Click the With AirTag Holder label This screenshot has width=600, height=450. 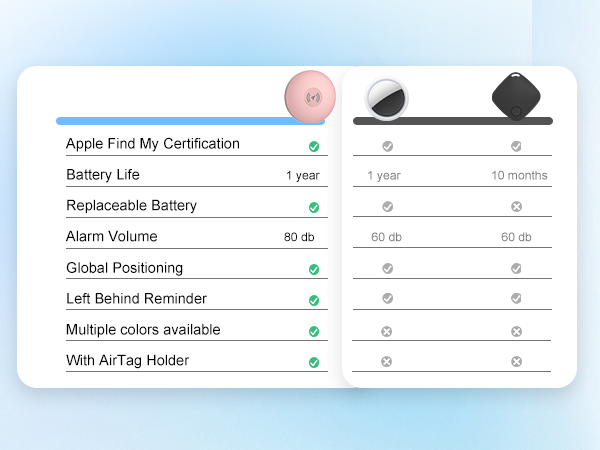(x=127, y=360)
